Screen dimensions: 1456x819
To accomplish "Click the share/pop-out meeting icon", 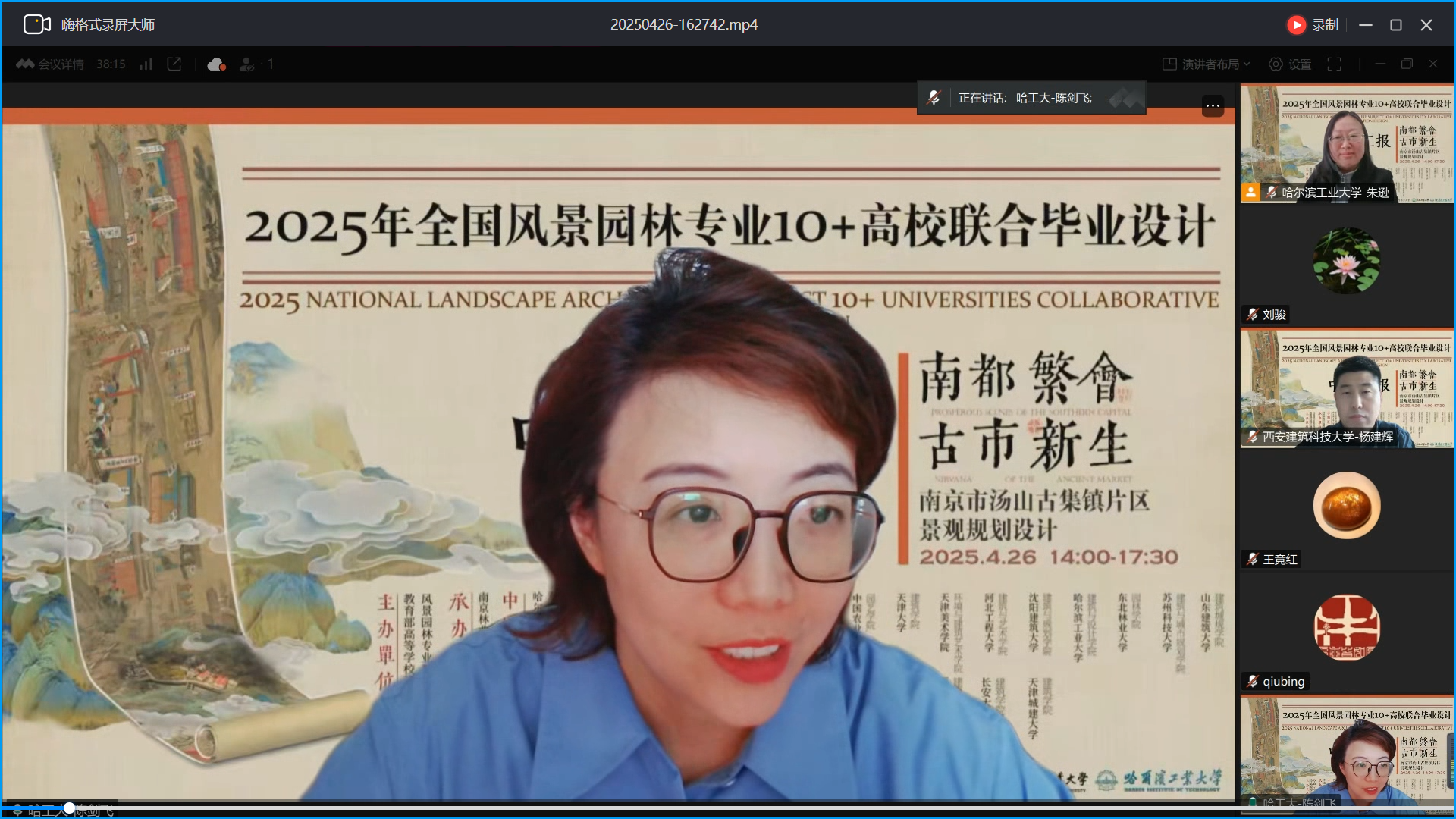I will coord(174,64).
